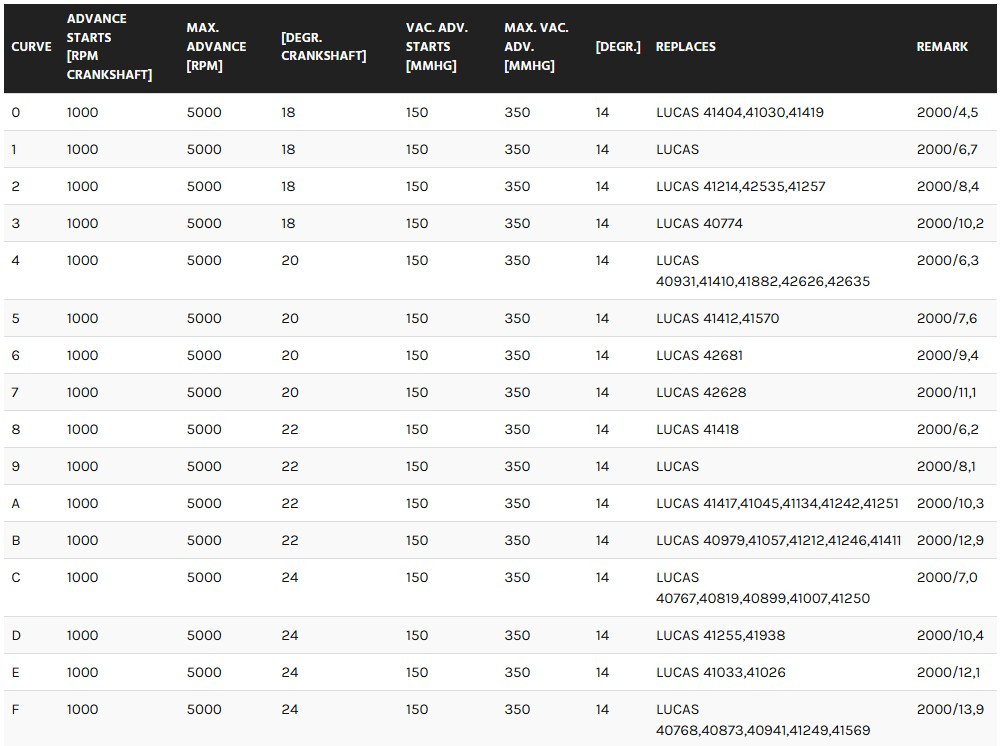Select the MAX. ADVANCE [RPM] header

[x=216, y=47]
